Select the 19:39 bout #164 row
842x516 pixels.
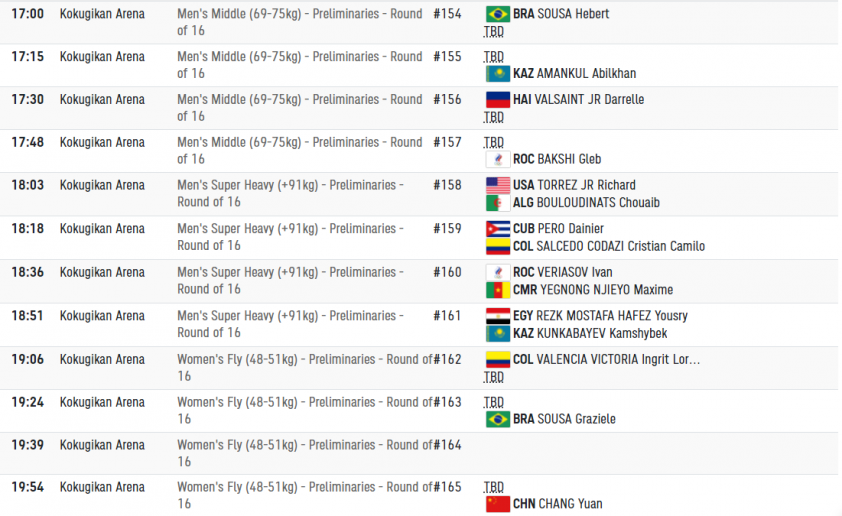point(419,453)
